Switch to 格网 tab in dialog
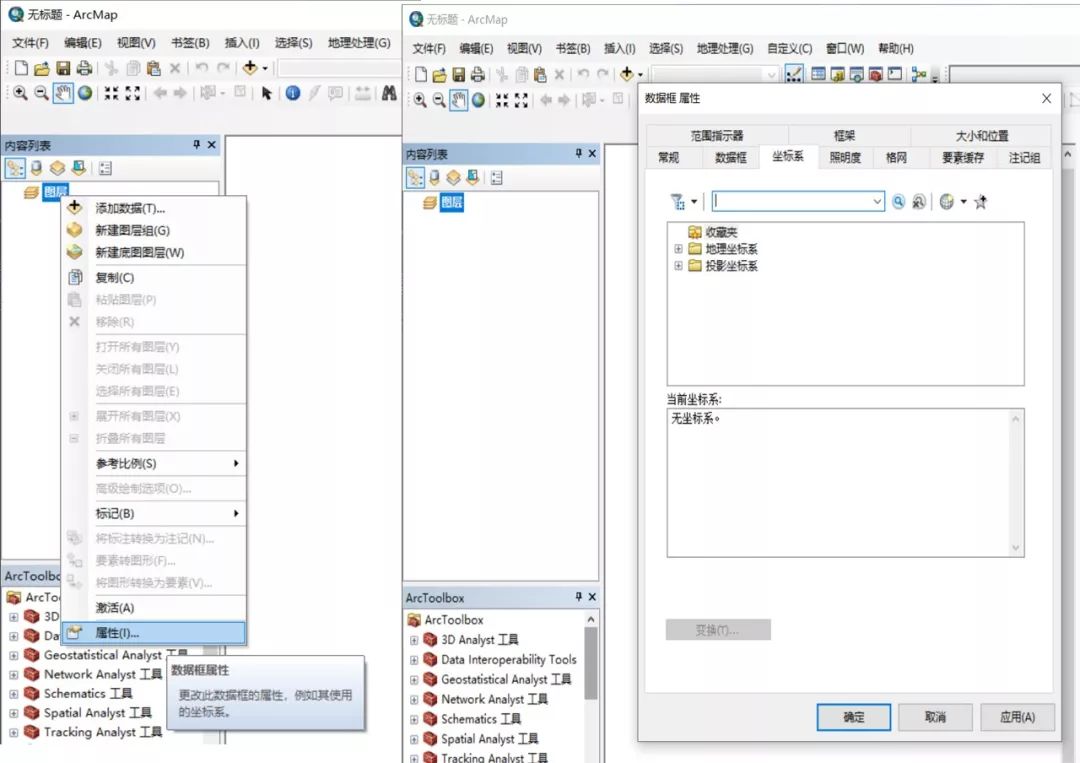 [896, 158]
